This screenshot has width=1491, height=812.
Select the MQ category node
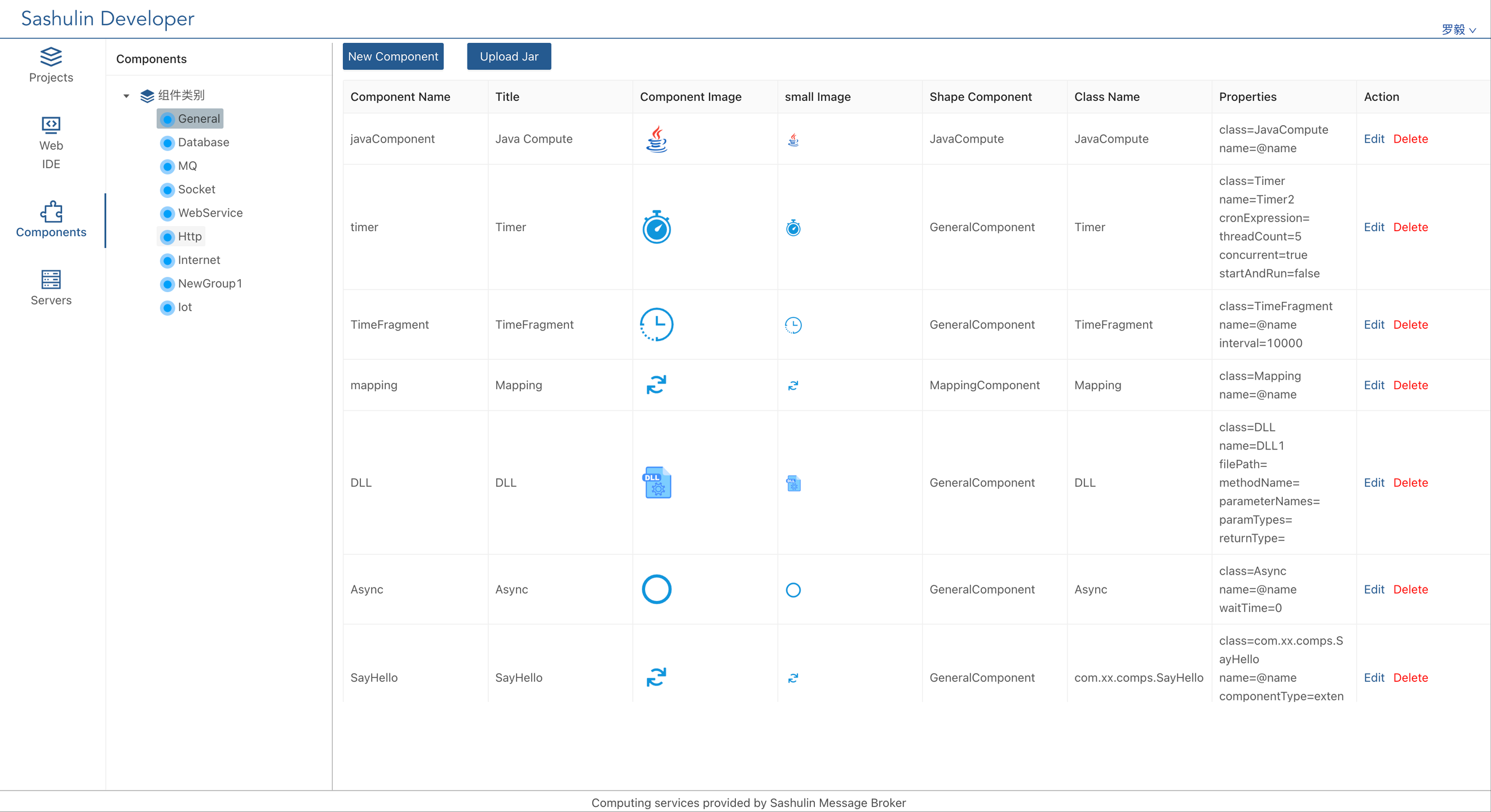point(187,166)
